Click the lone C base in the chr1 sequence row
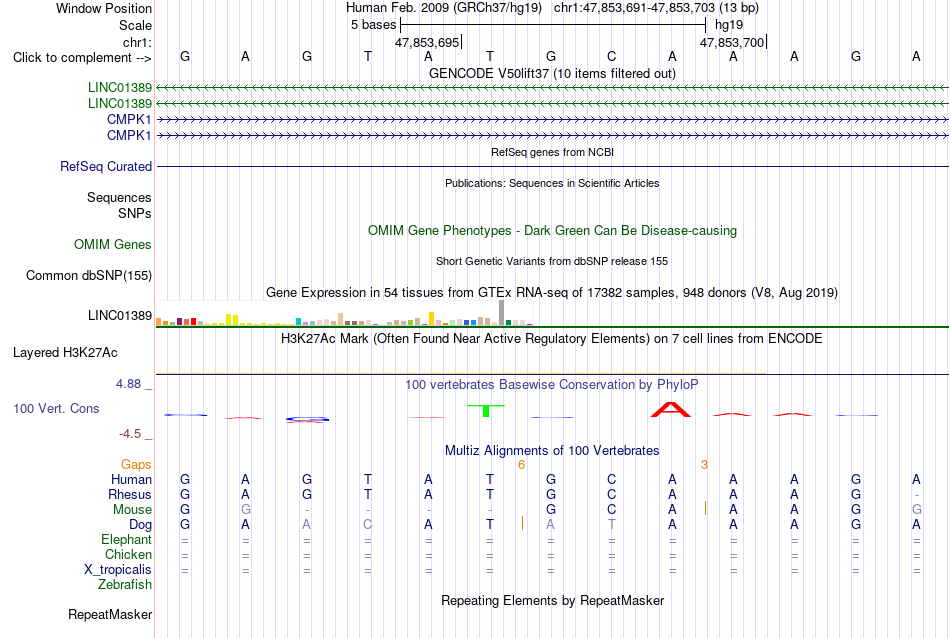The image size is (950, 638). tap(611, 56)
